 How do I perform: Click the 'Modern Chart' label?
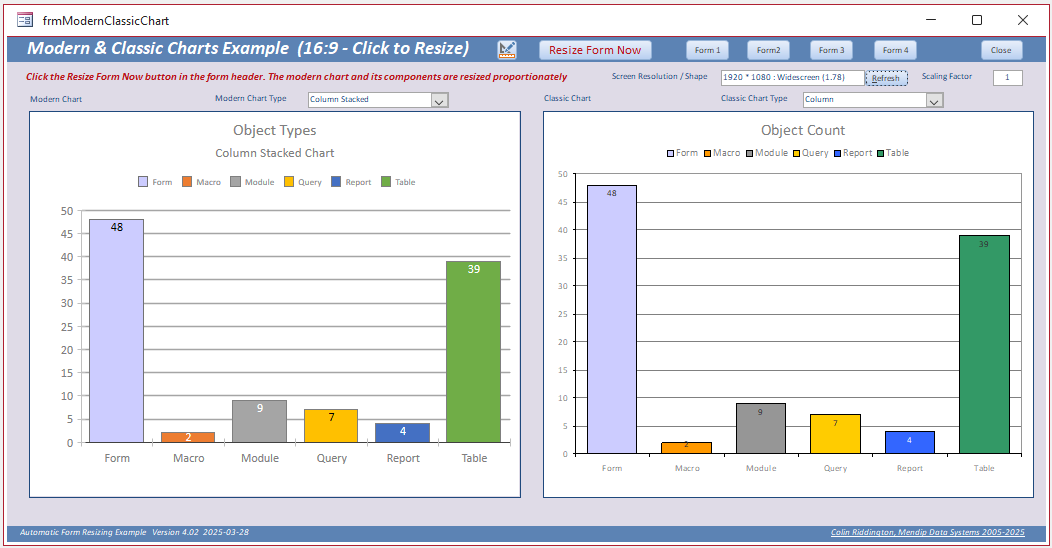pyautogui.click(x=56, y=99)
